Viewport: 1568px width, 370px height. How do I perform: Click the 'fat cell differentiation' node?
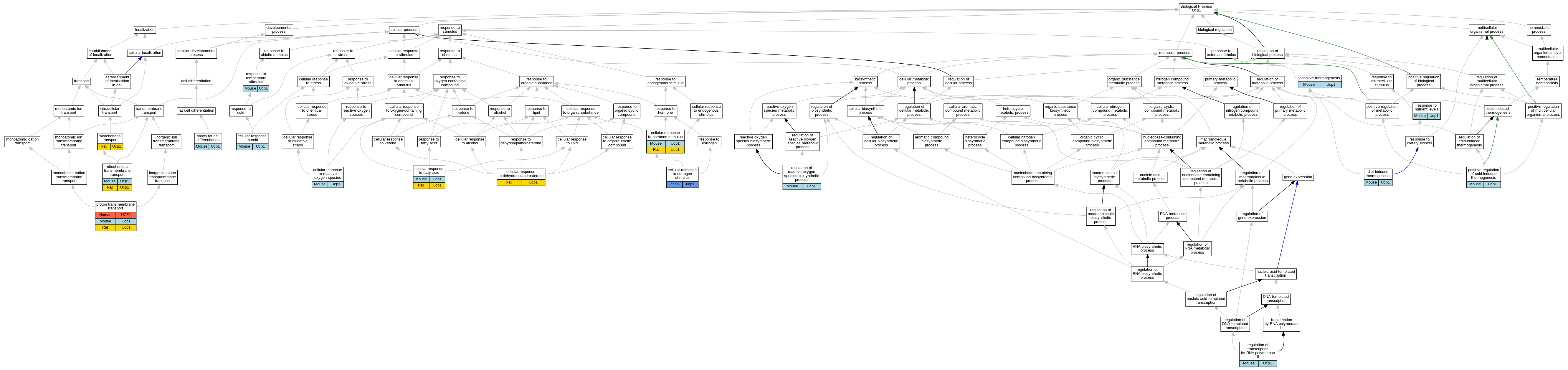(196, 111)
